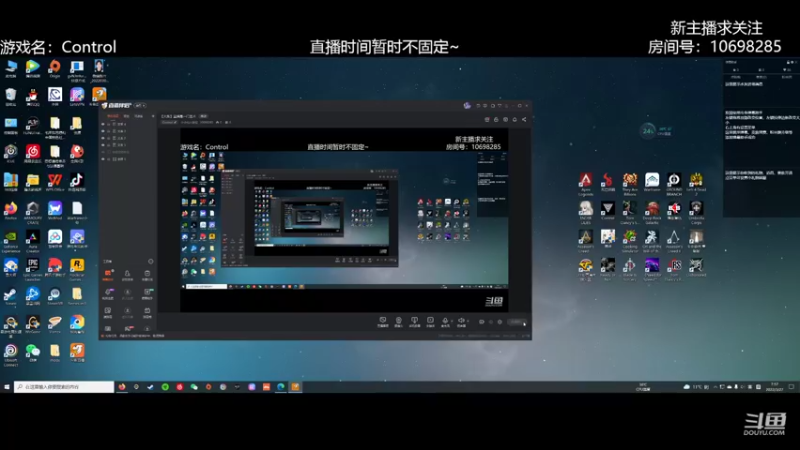Add a new scene with the plus button
Viewport: 800px width, 450px height.
(x=153, y=116)
